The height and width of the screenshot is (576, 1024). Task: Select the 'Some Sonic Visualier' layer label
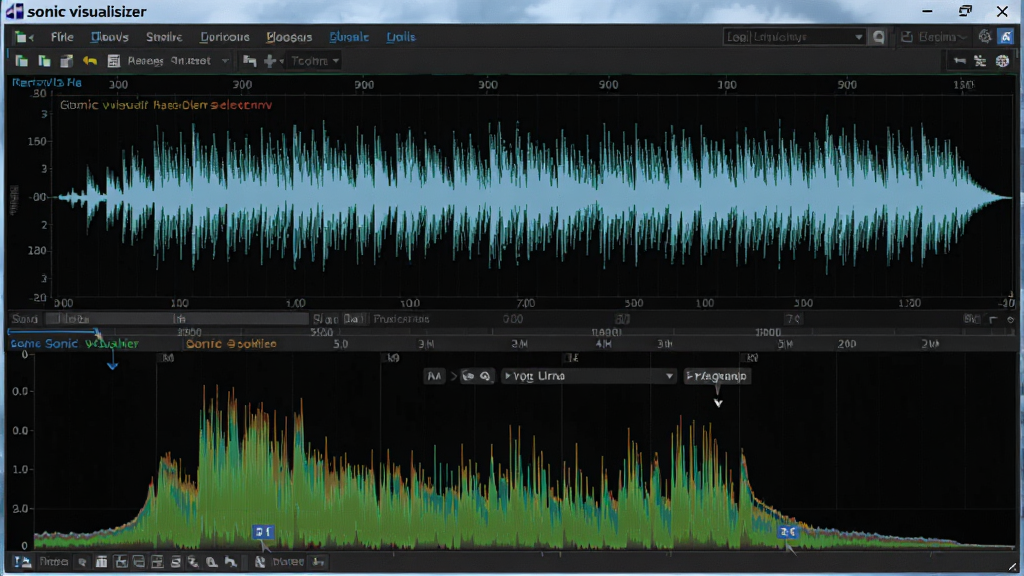pos(74,344)
